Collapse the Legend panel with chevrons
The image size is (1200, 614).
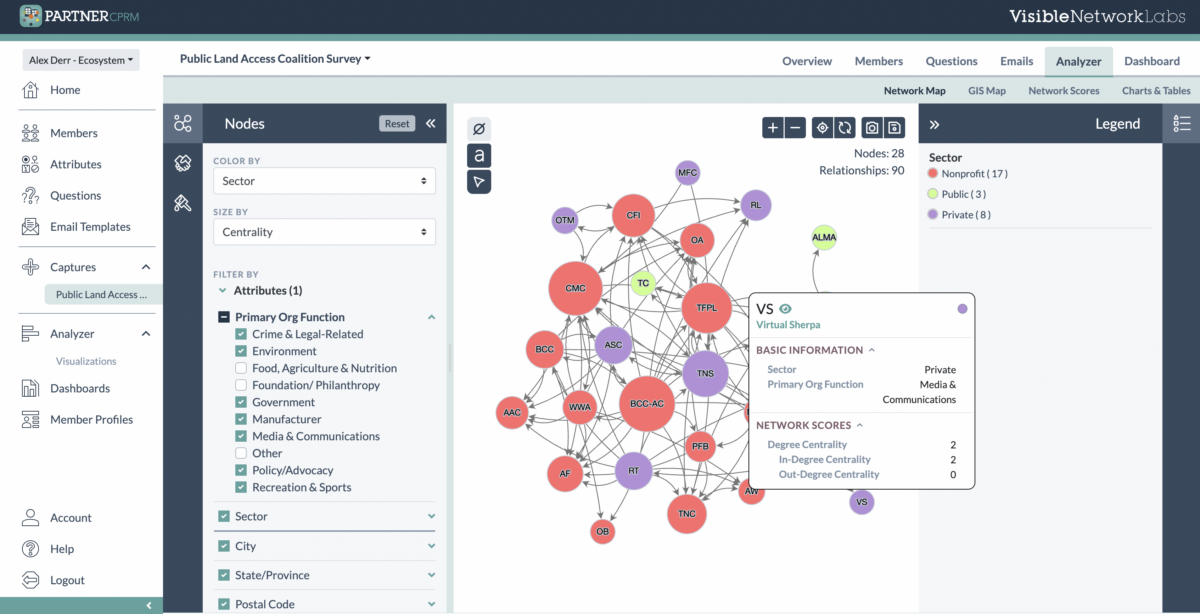click(935, 124)
